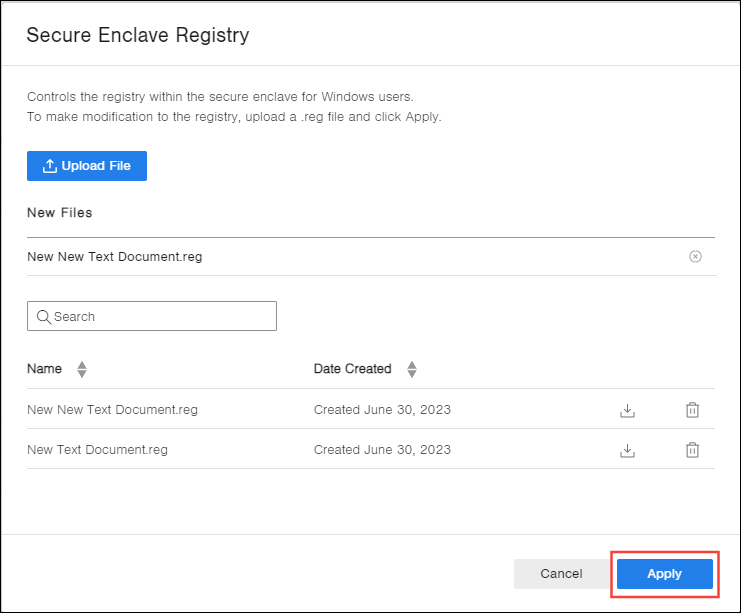
Task: Select the New New Text Document.reg table row name
Action: 112,410
